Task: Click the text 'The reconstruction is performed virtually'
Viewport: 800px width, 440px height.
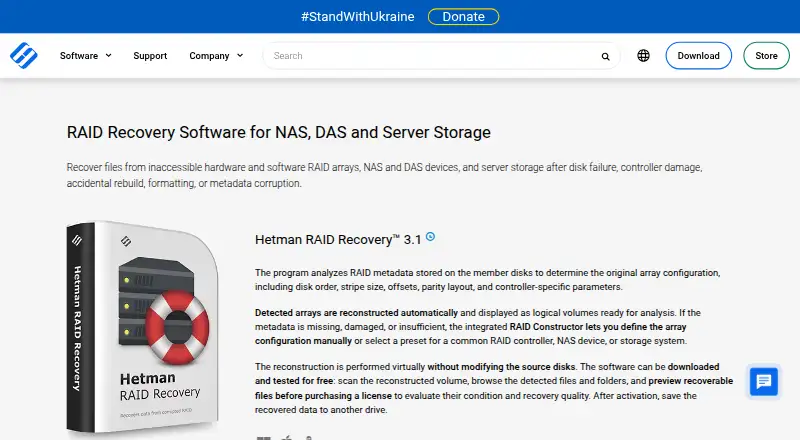Action: coord(340,366)
